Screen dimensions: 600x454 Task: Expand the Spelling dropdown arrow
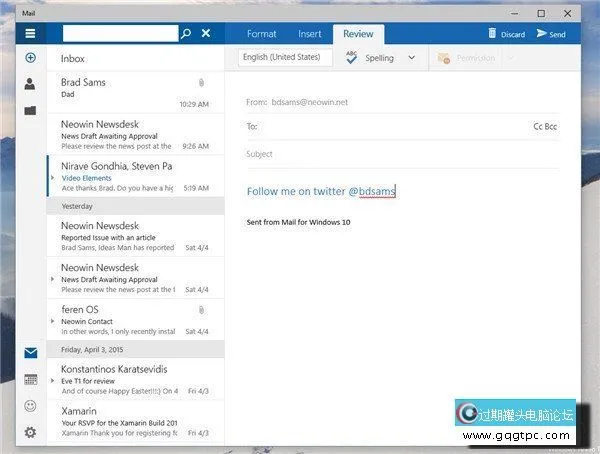tap(412, 58)
